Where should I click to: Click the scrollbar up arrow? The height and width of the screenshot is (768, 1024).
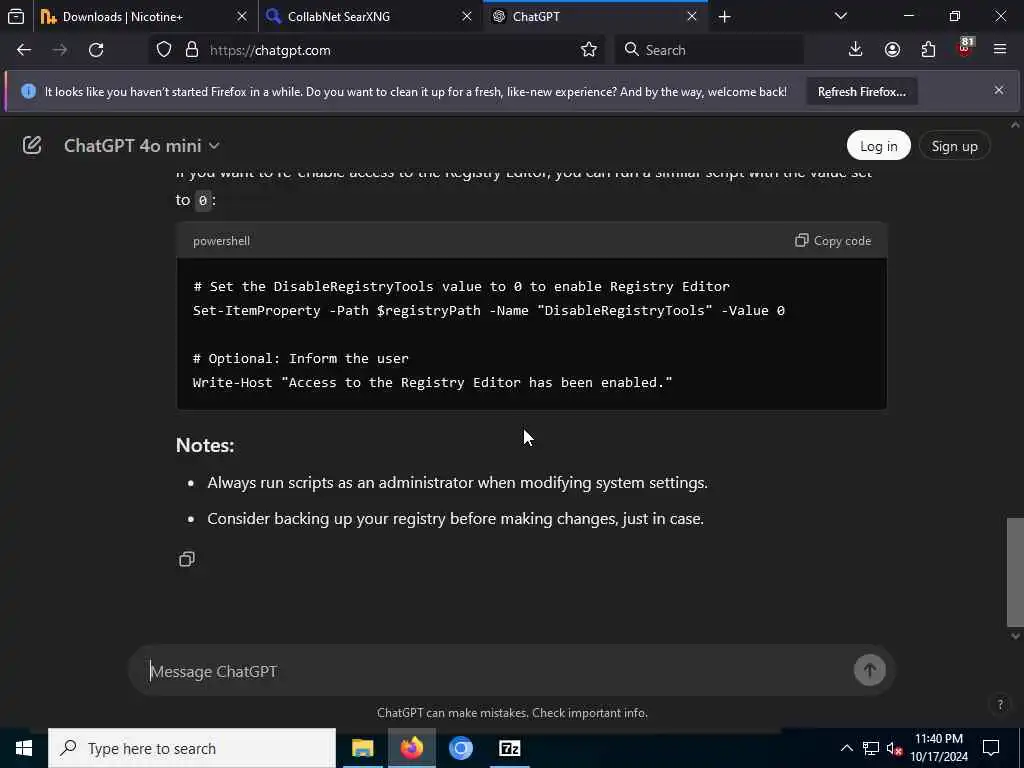[x=1015, y=125]
